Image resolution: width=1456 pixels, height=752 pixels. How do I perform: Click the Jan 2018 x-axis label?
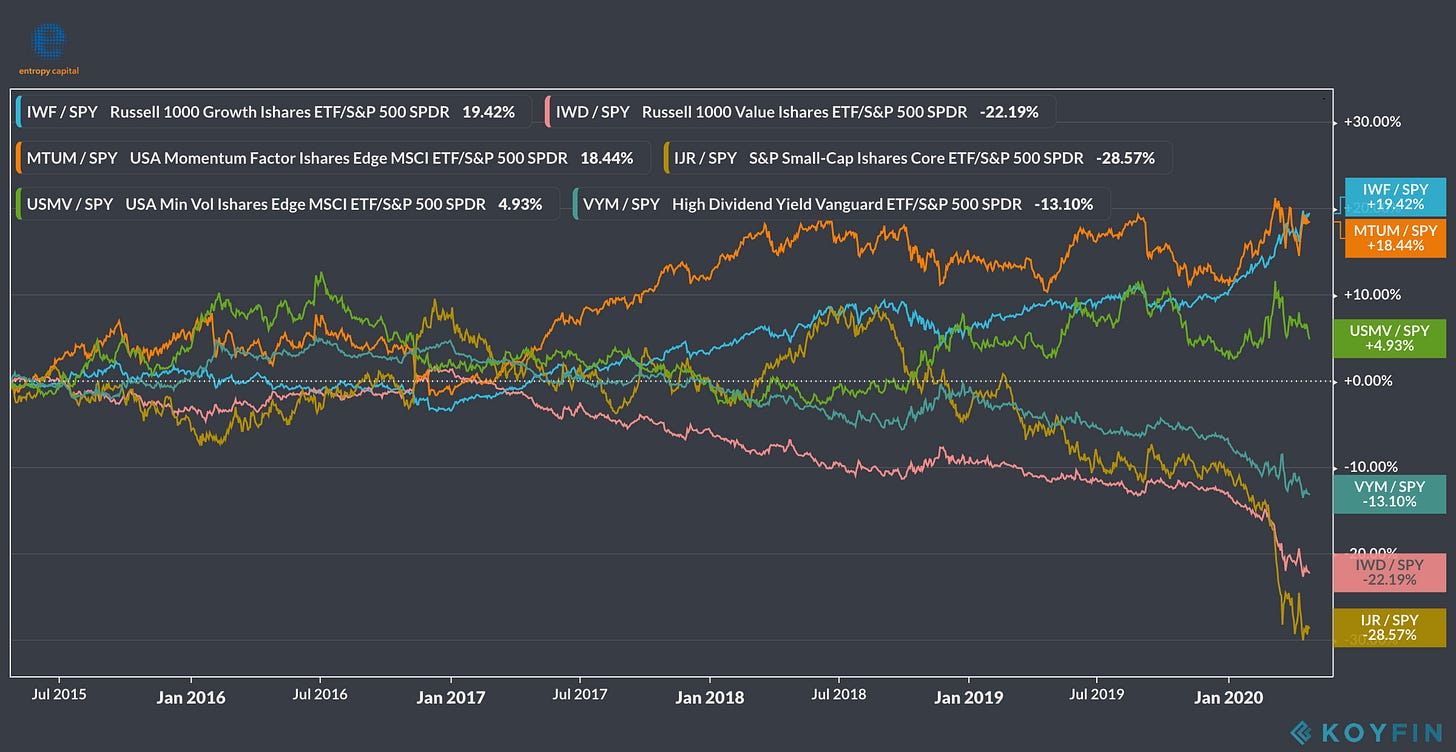709,697
